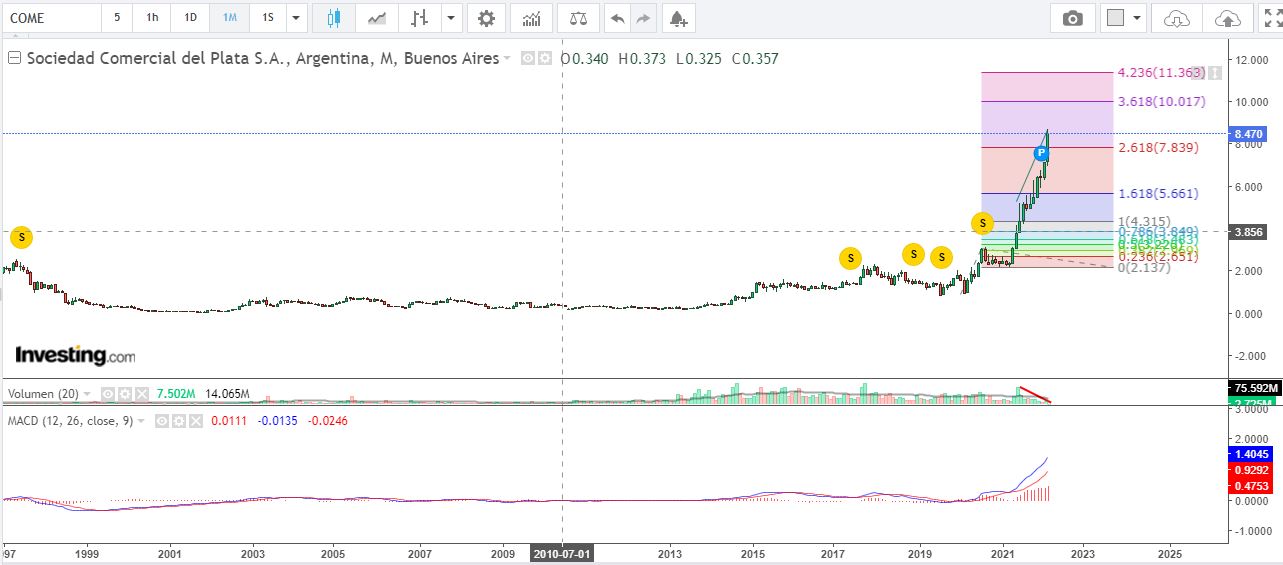
Task: Open main series settings gear
Action: click(545, 58)
